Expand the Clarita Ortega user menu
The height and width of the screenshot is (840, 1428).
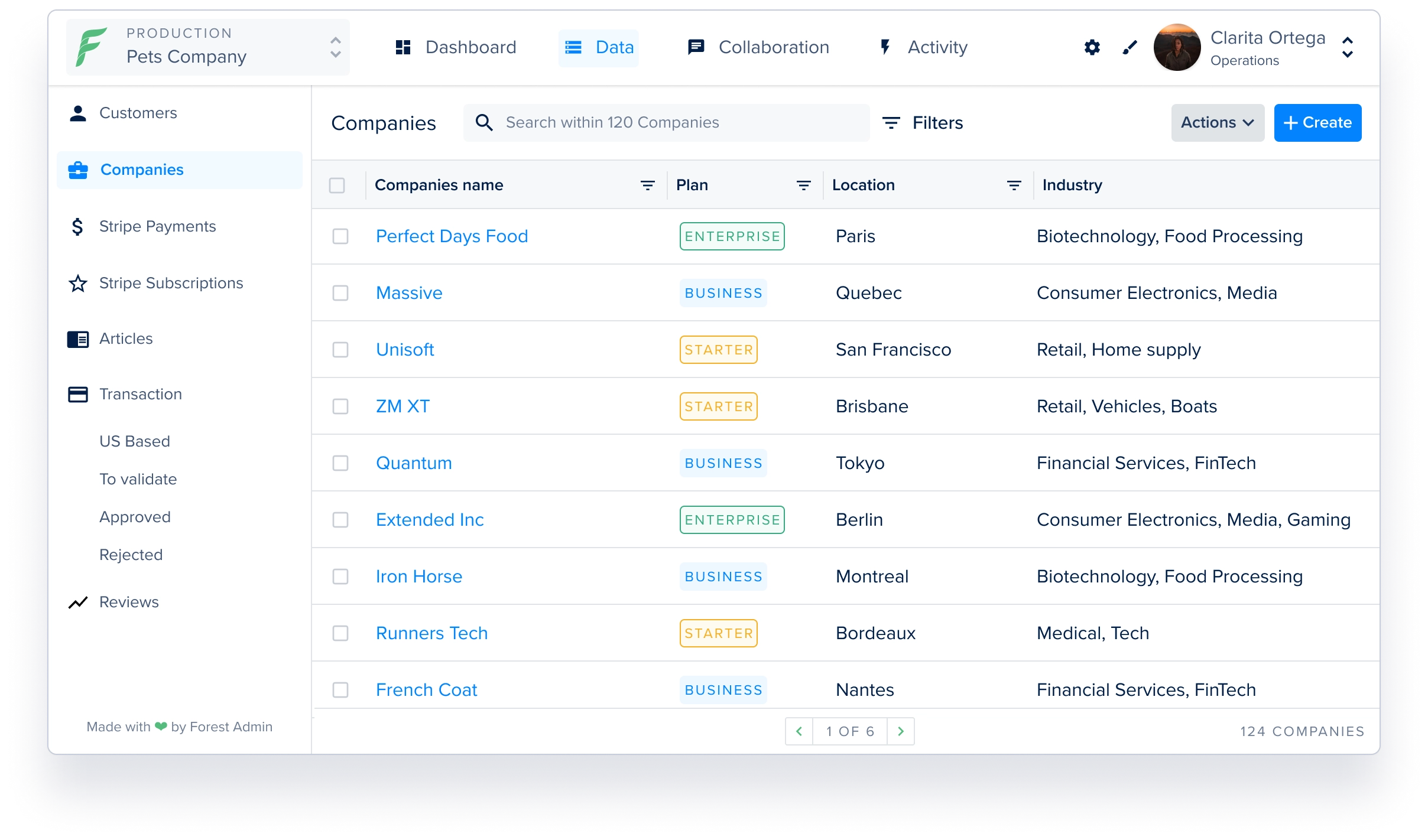(1347, 47)
